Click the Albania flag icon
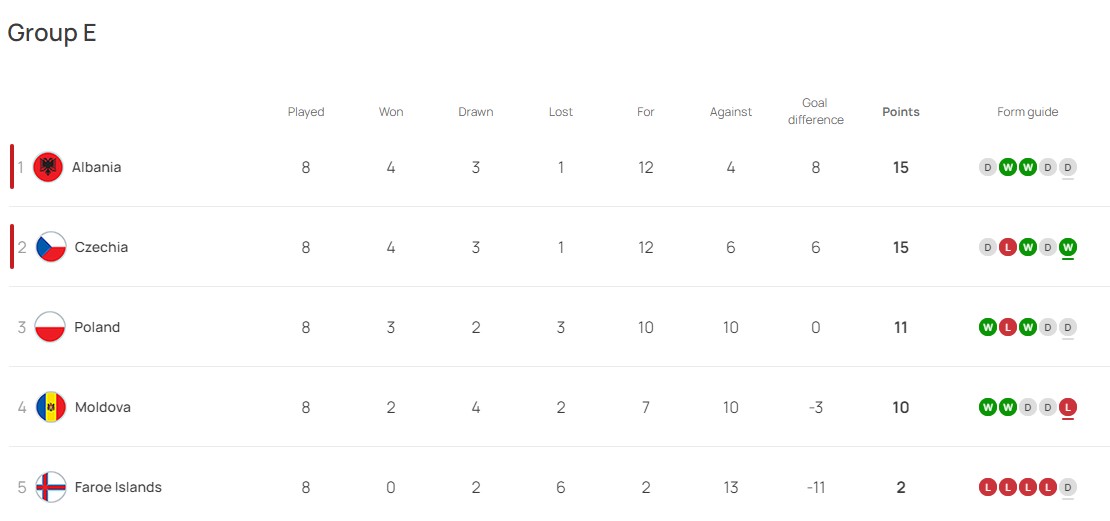Screen dimensions: 1110x521 coord(48,167)
